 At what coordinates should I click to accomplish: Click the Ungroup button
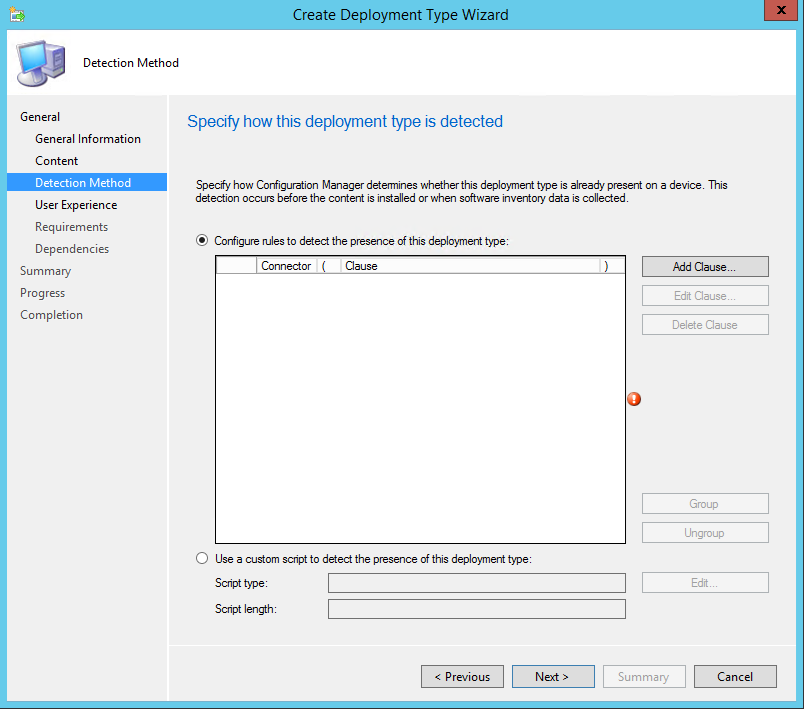[705, 533]
